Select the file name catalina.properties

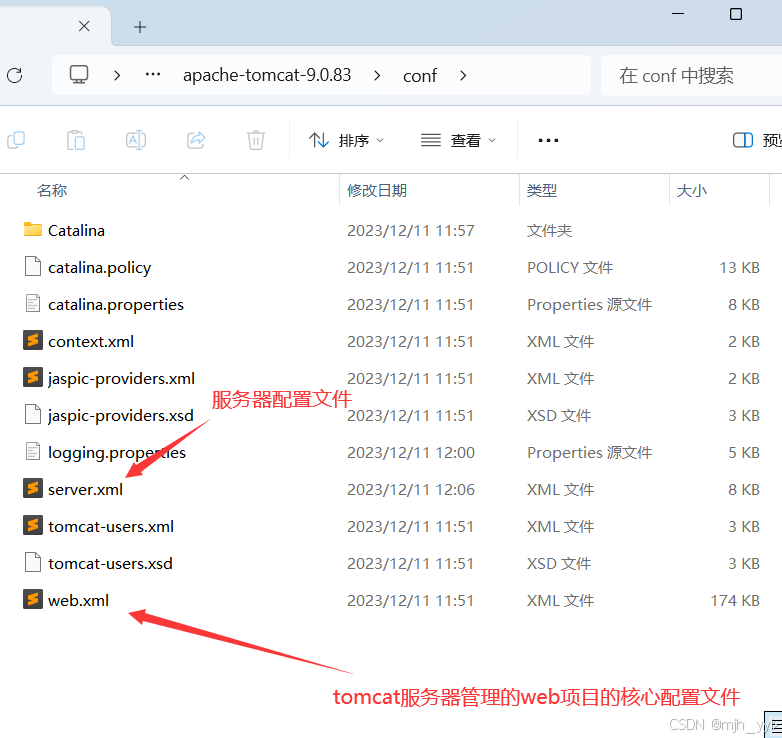(x=116, y=305)
